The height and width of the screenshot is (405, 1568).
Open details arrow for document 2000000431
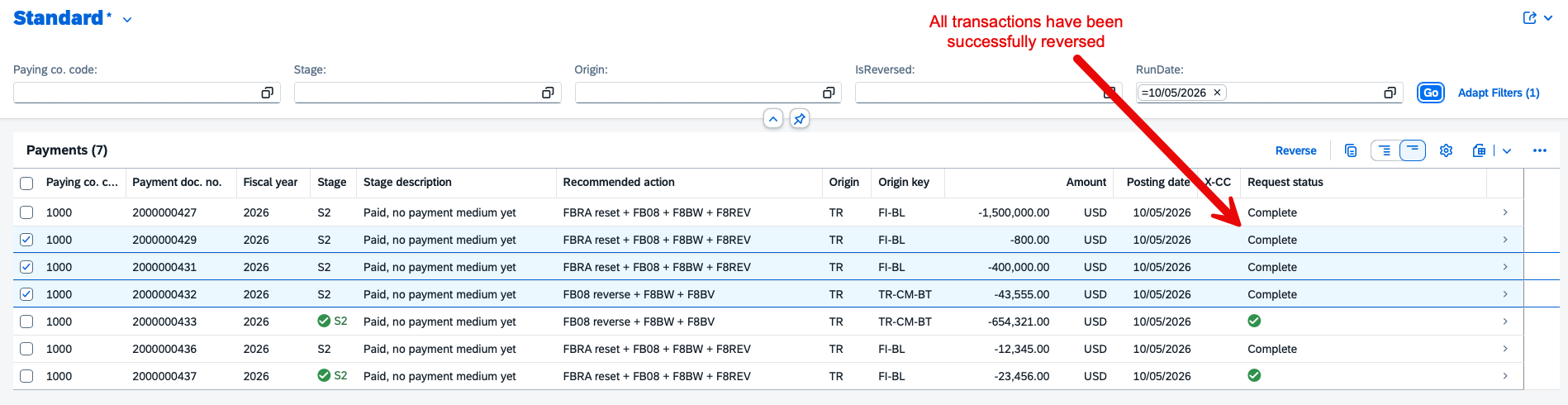tap(1505, 267)
